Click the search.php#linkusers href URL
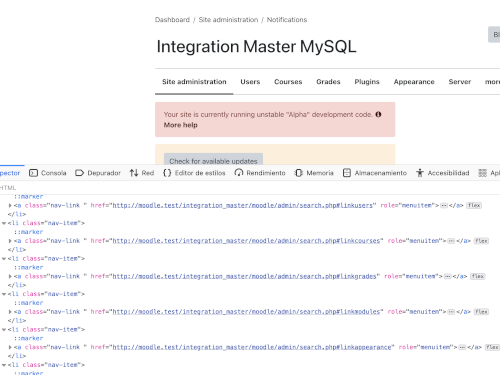This screenshot has width=500, height=375. 242,205
